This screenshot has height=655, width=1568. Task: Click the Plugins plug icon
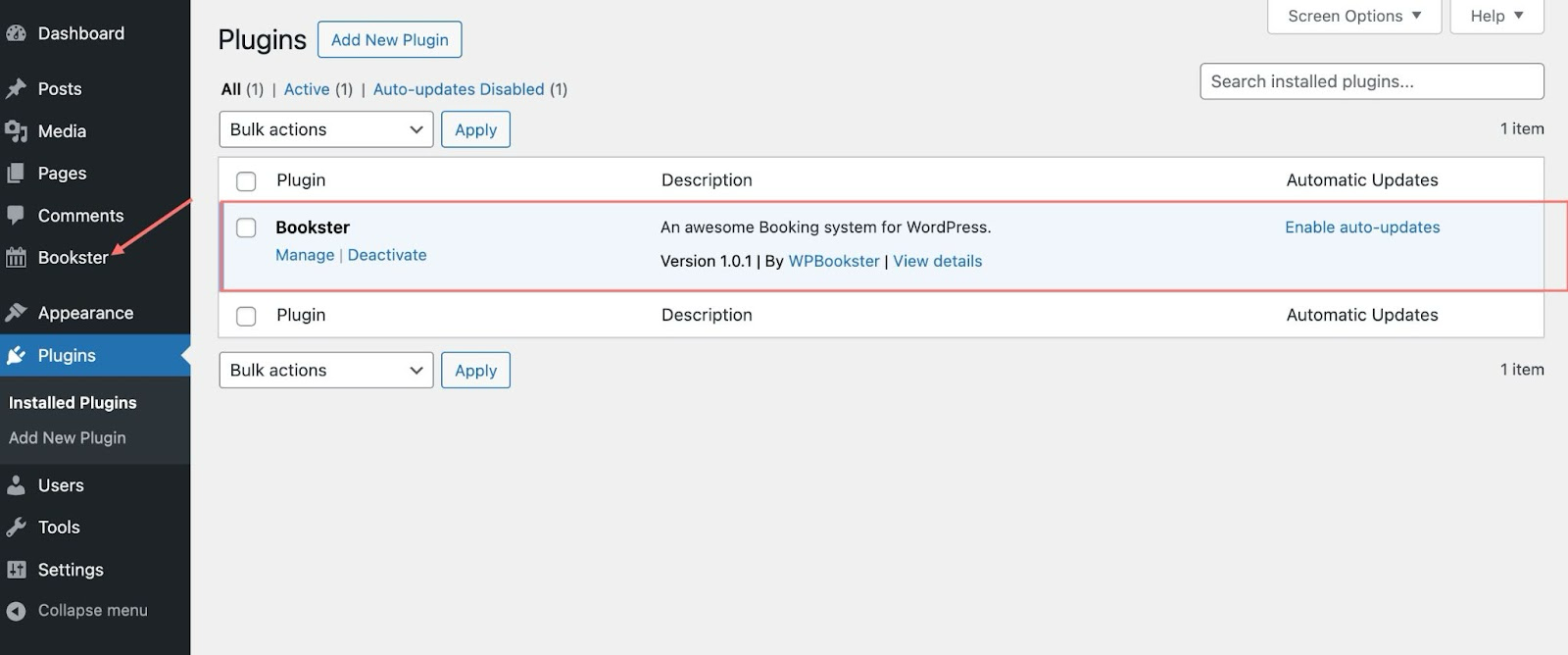pos(16,355)
